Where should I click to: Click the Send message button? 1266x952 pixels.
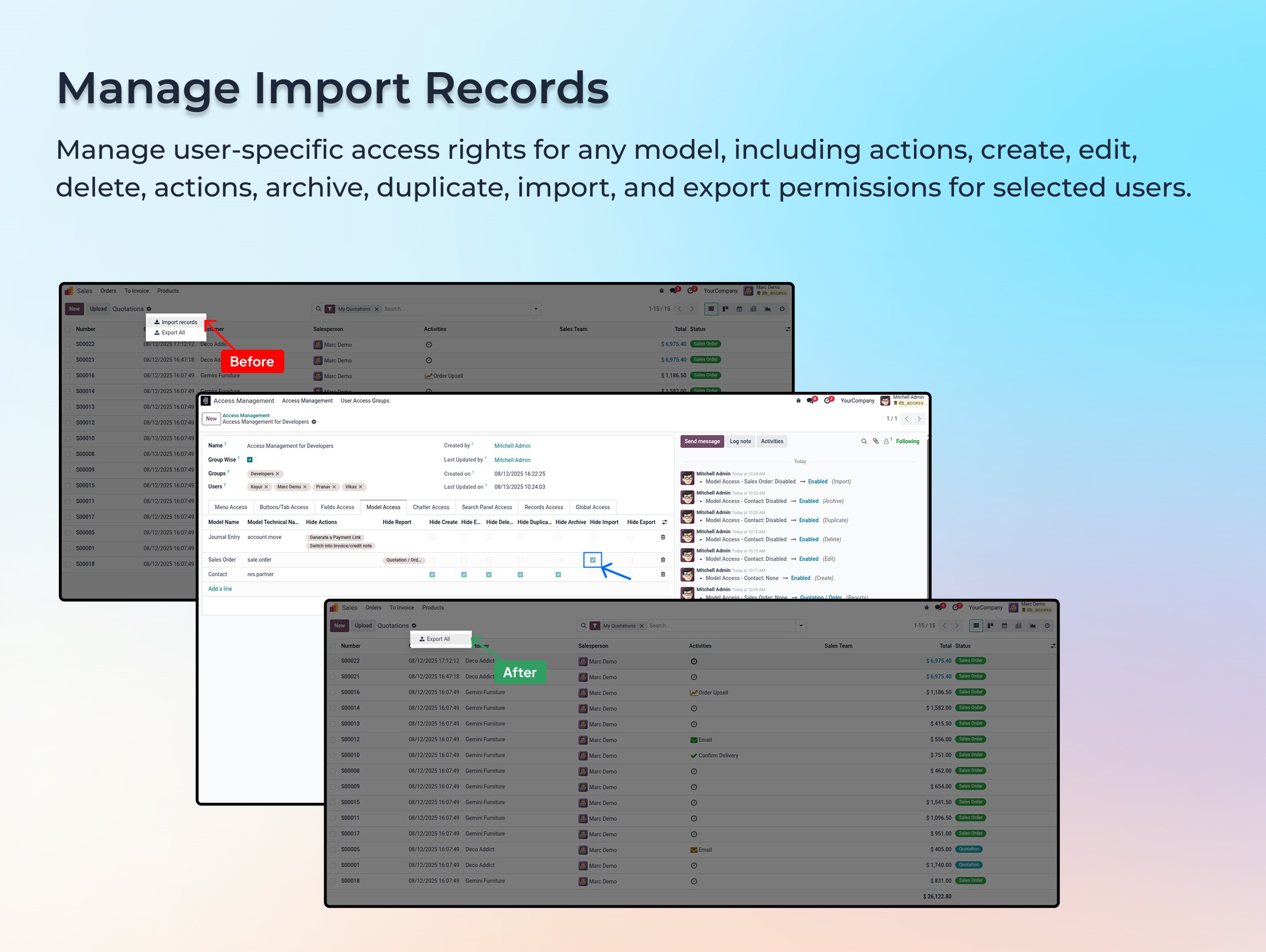[x=702, y=441]
